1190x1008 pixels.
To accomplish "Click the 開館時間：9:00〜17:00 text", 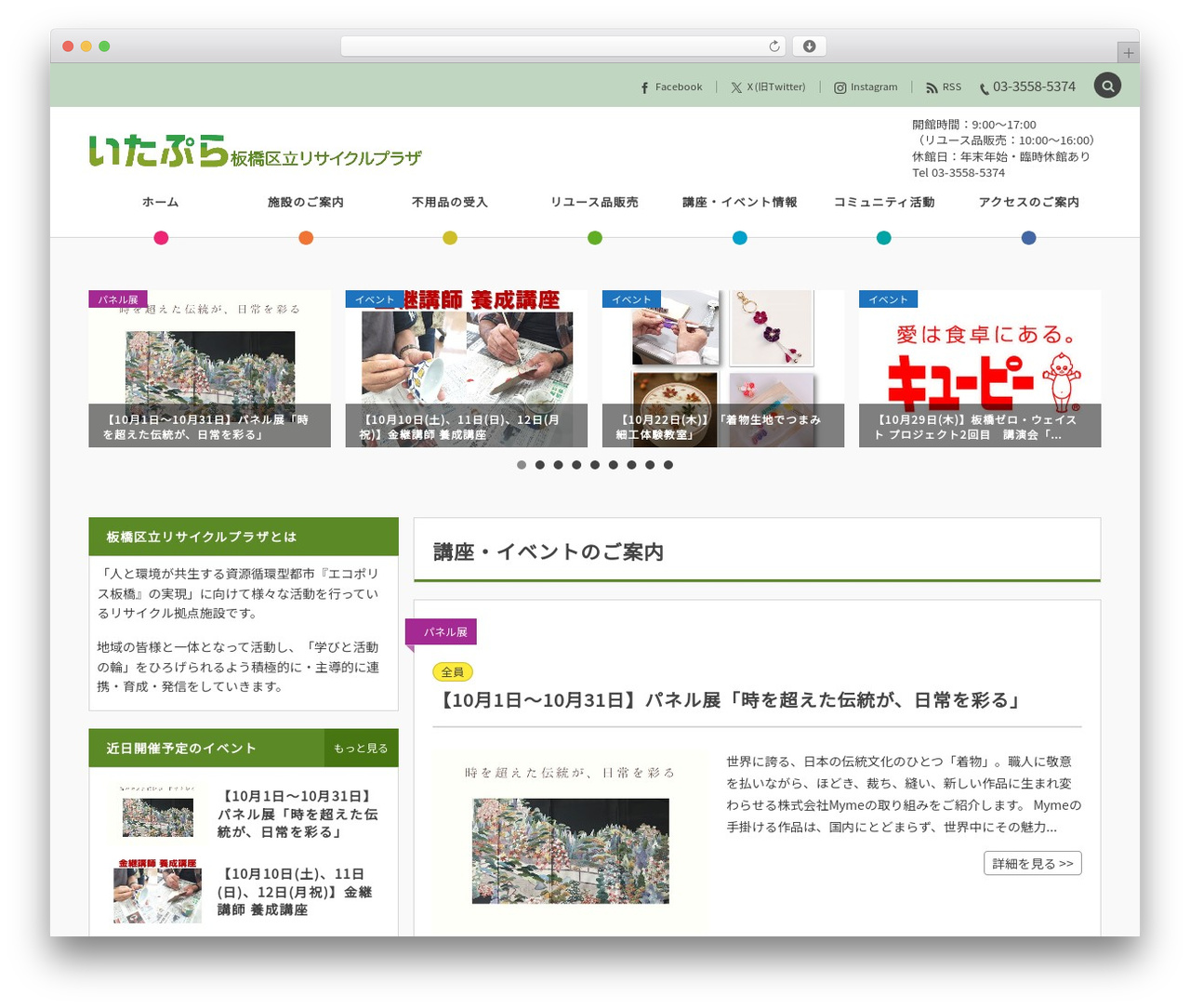I will 973,125.
